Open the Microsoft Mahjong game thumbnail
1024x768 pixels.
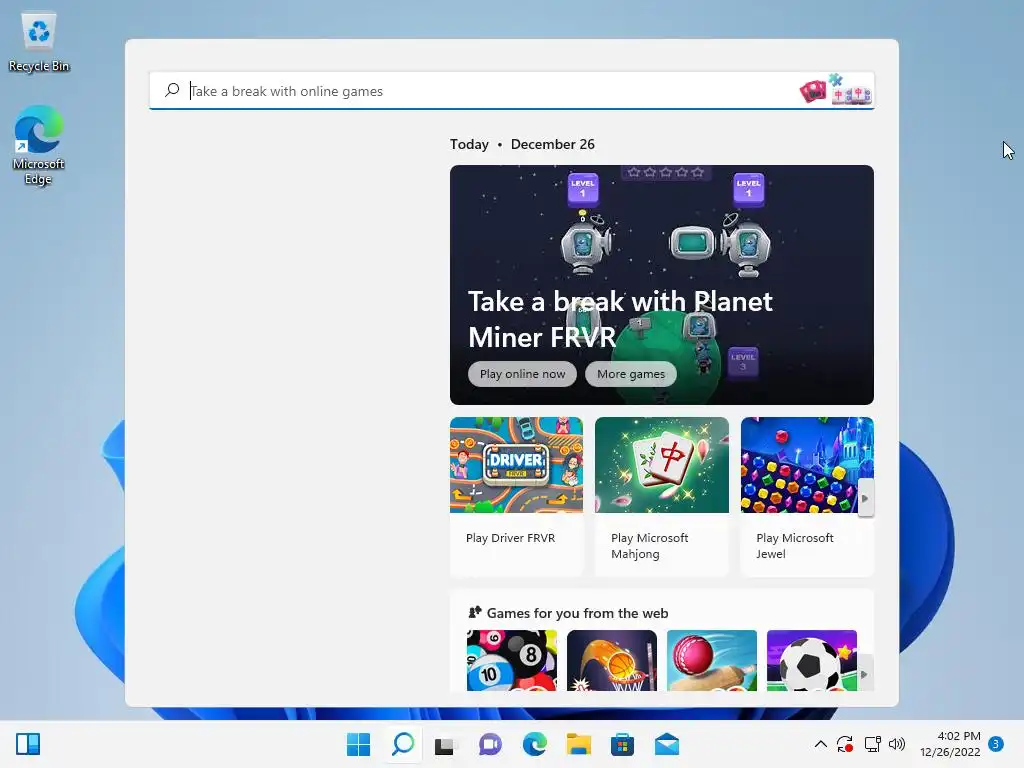(662, 465)
